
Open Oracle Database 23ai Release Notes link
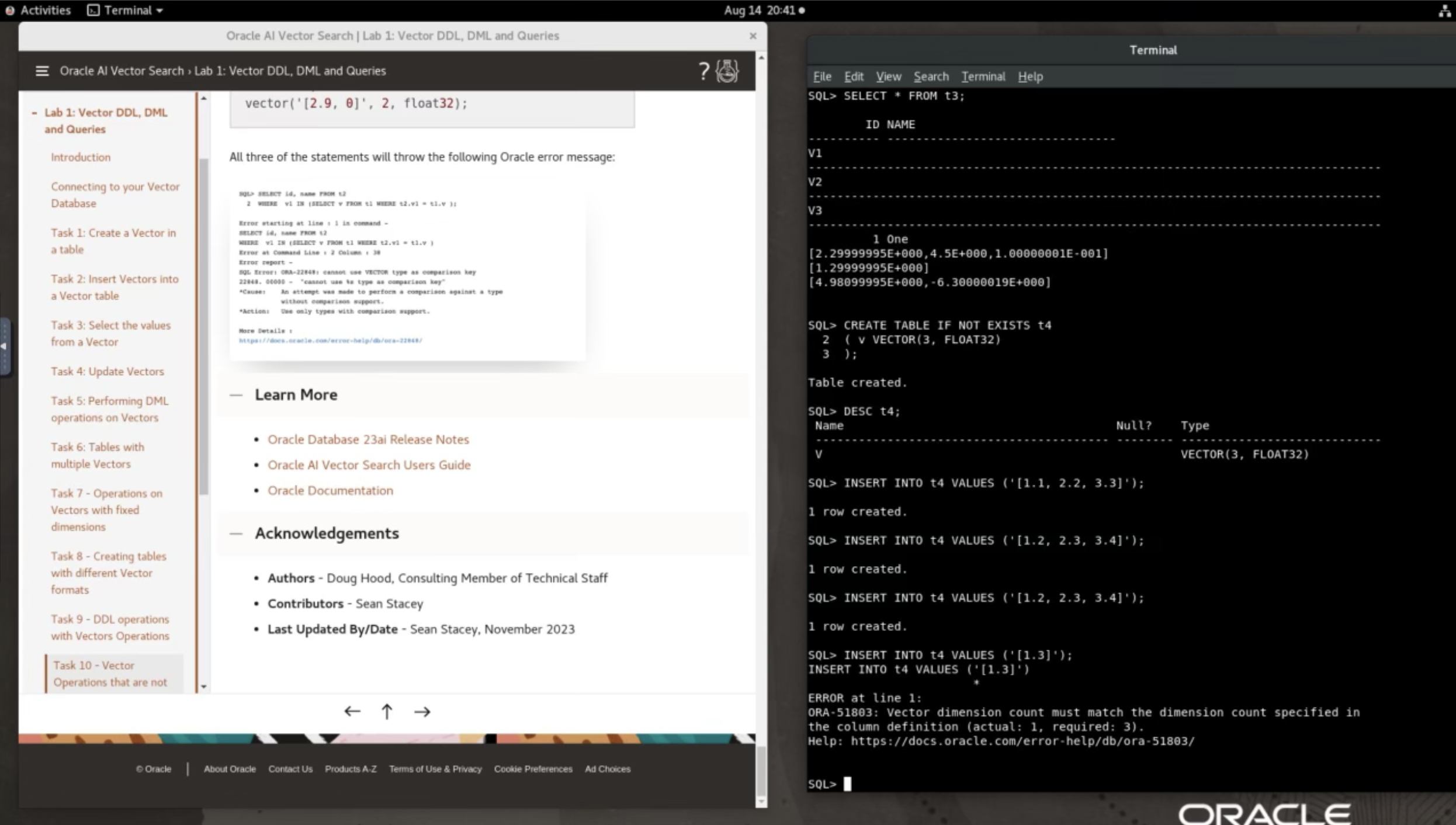(x=368, y=439)
